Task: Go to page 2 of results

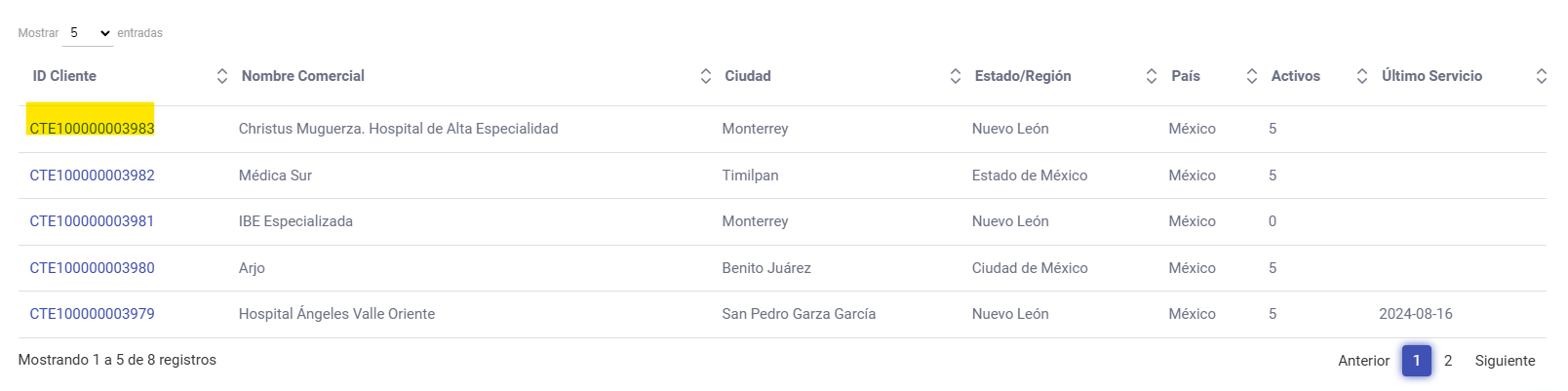Action: (x=1448, y=361)
